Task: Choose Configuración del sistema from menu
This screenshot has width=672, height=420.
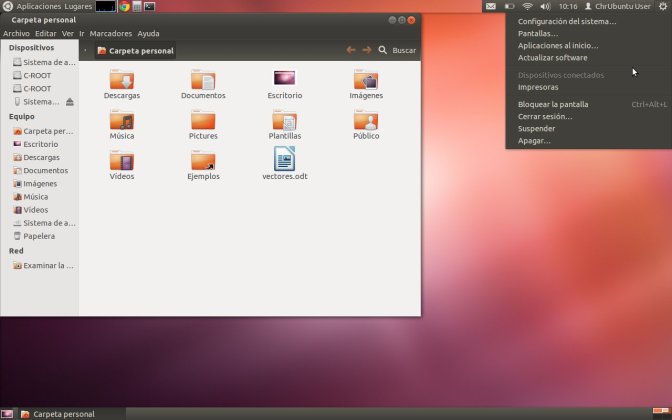Action: coord(567,21)
